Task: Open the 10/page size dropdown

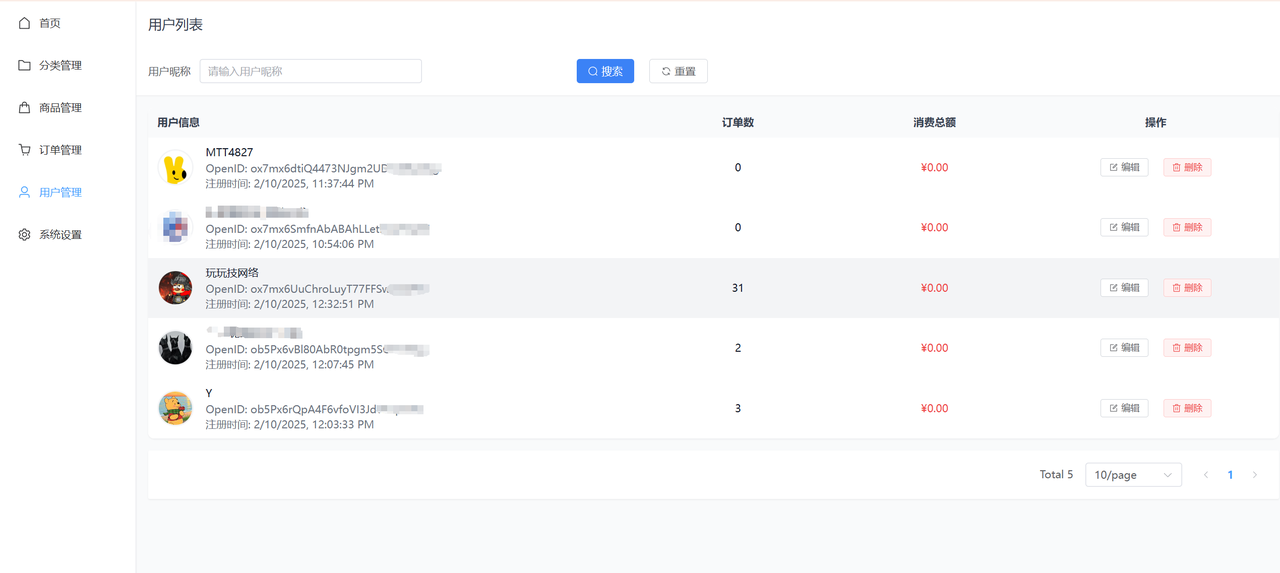Action: pyautogui.click(x=1133, y=475)
